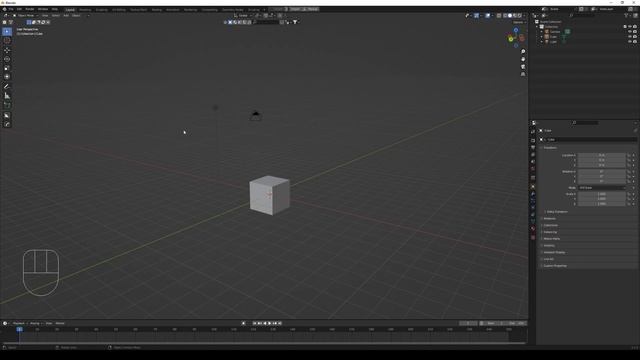Open the File menu

11,9
